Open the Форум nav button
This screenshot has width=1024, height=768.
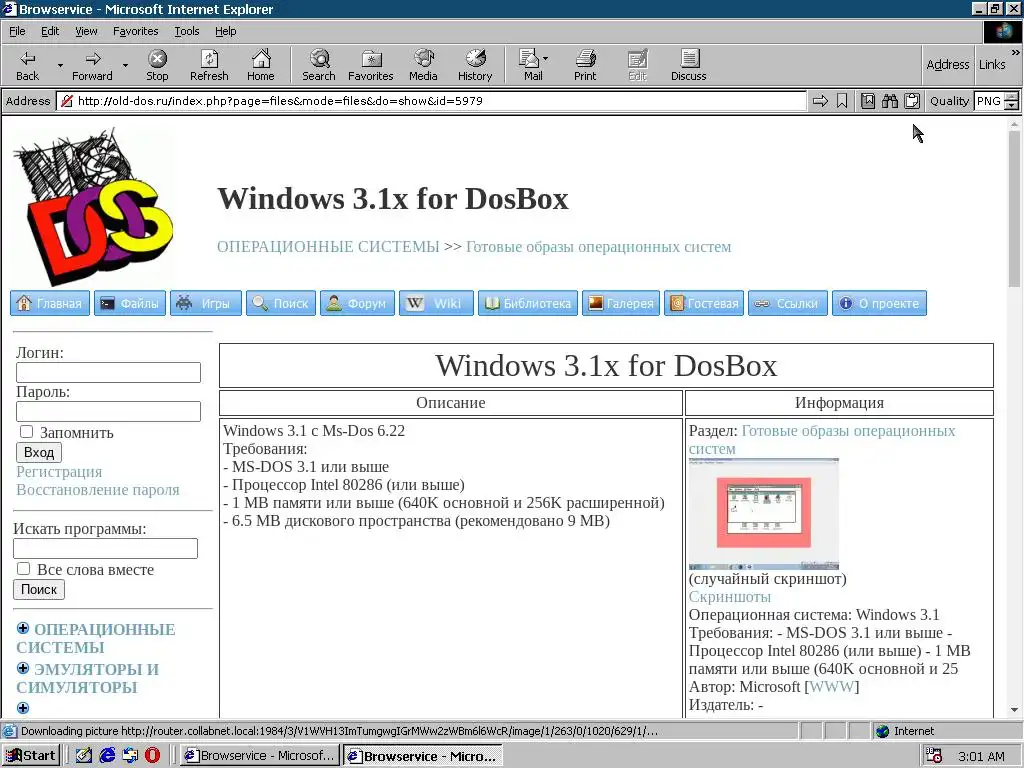[357, 303]
